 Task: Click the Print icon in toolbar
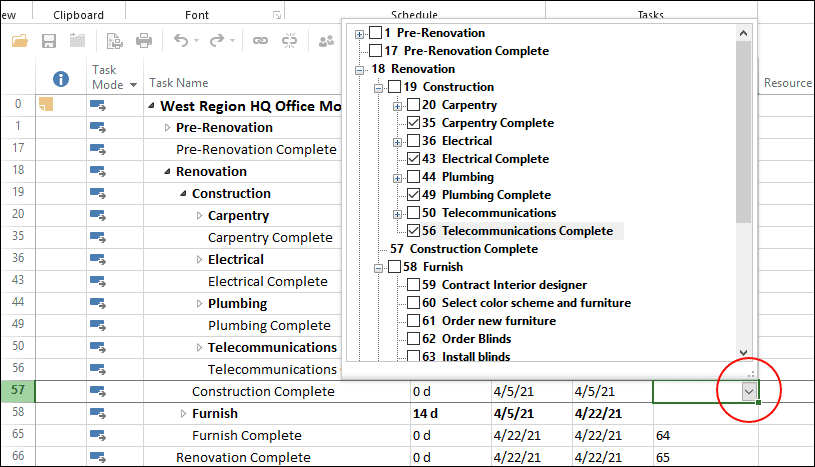[144, 41]
